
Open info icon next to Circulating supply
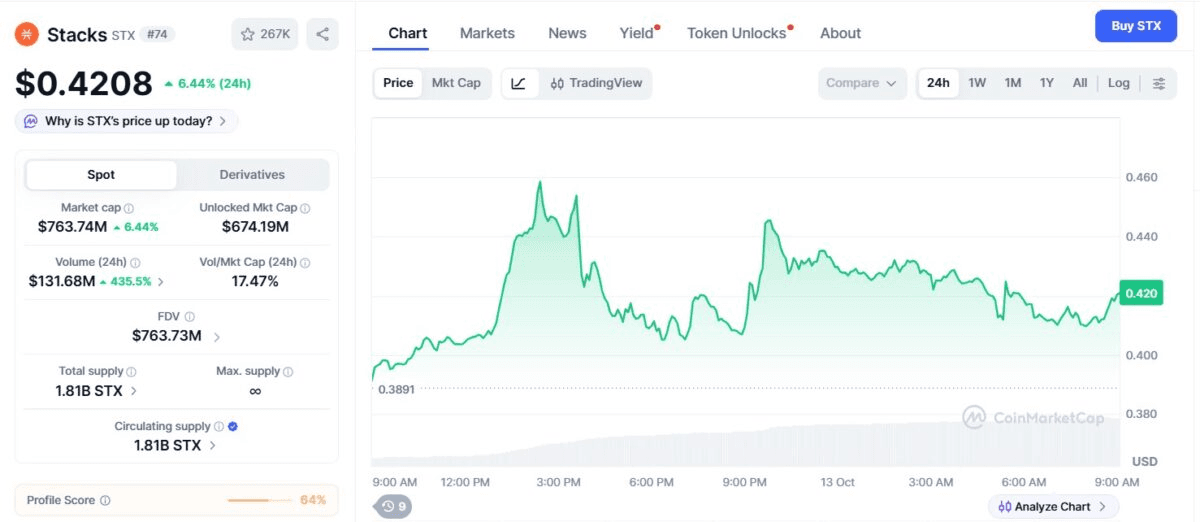219,426
